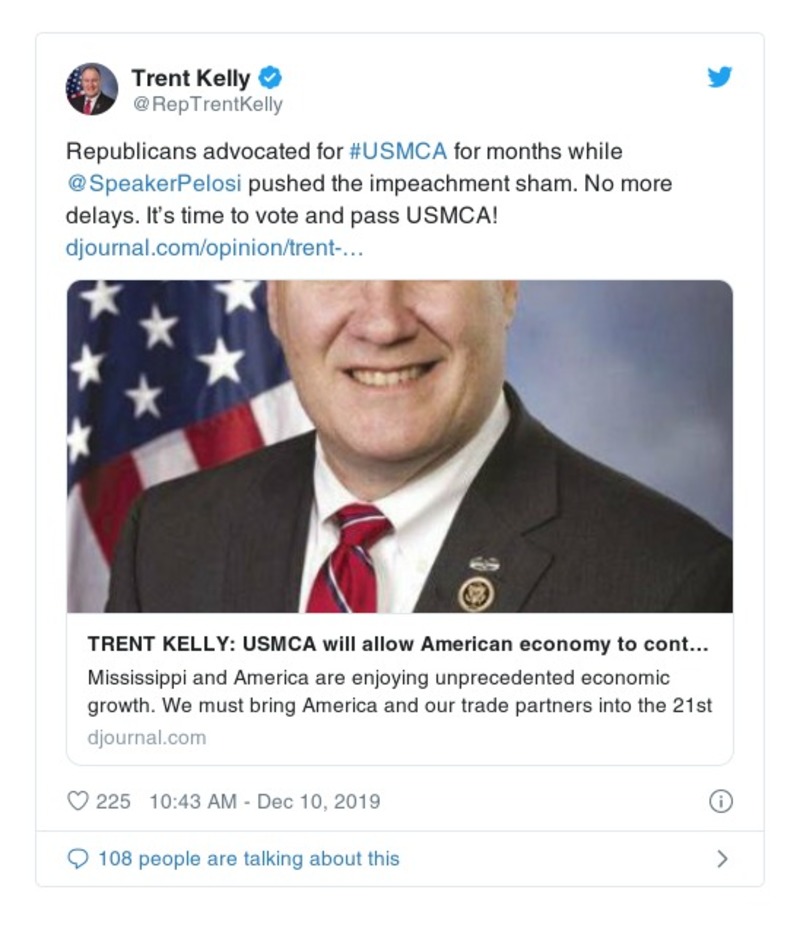Follow the djournal.com/opinion/trent-… link
The height and width of the screenshot is (934, 800).
pyautogui.click(x=214, y=247)
